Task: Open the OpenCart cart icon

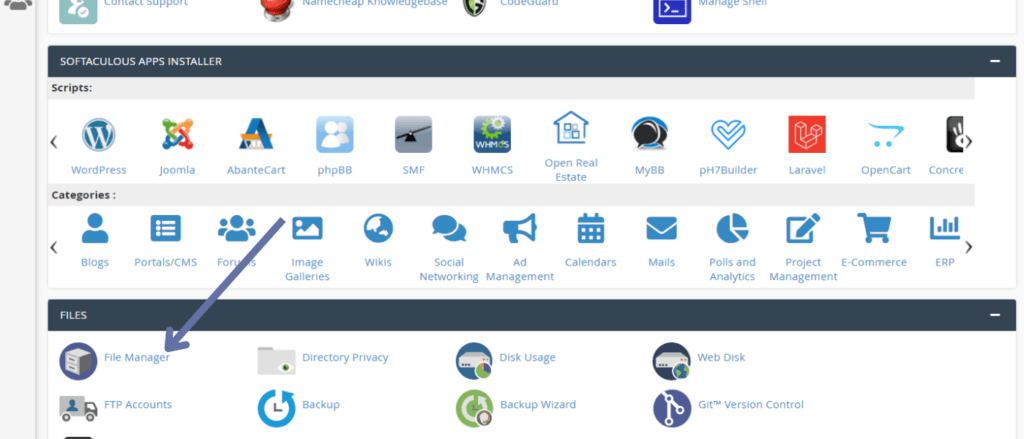Action: point(886,135)
